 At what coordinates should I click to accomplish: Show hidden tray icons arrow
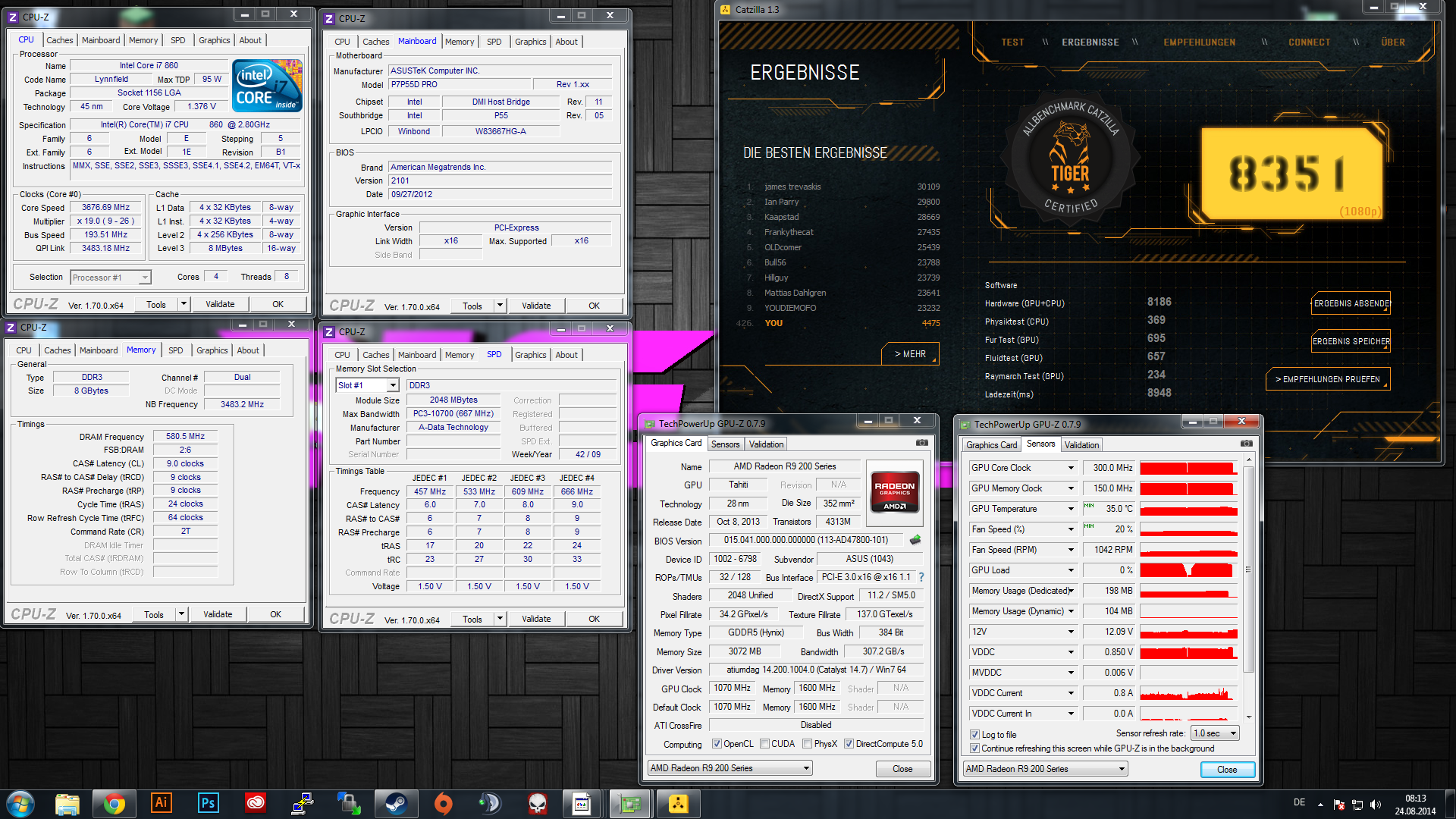coord(1320,805)
